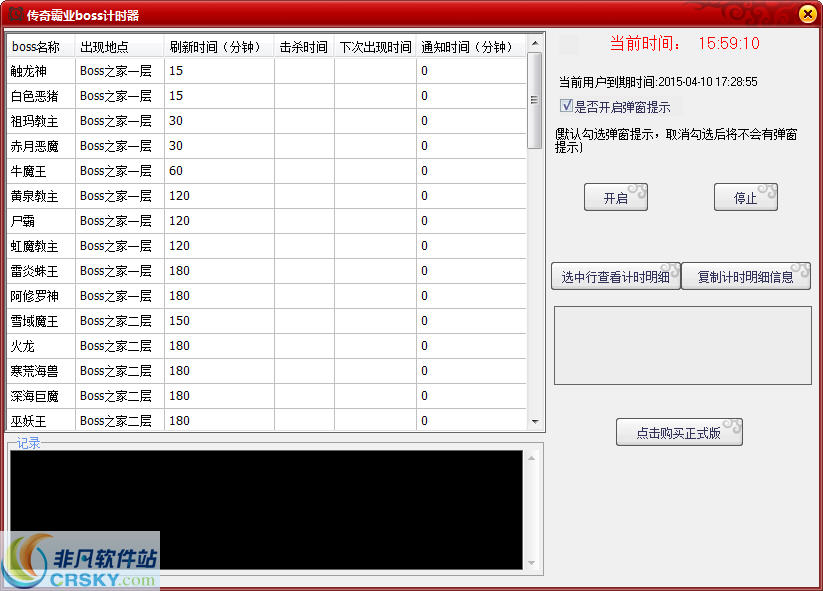The height and width of the screenshot is (591, 823).
Task: Select the 雪域魔王 boss row
Action: pos(267,321)
